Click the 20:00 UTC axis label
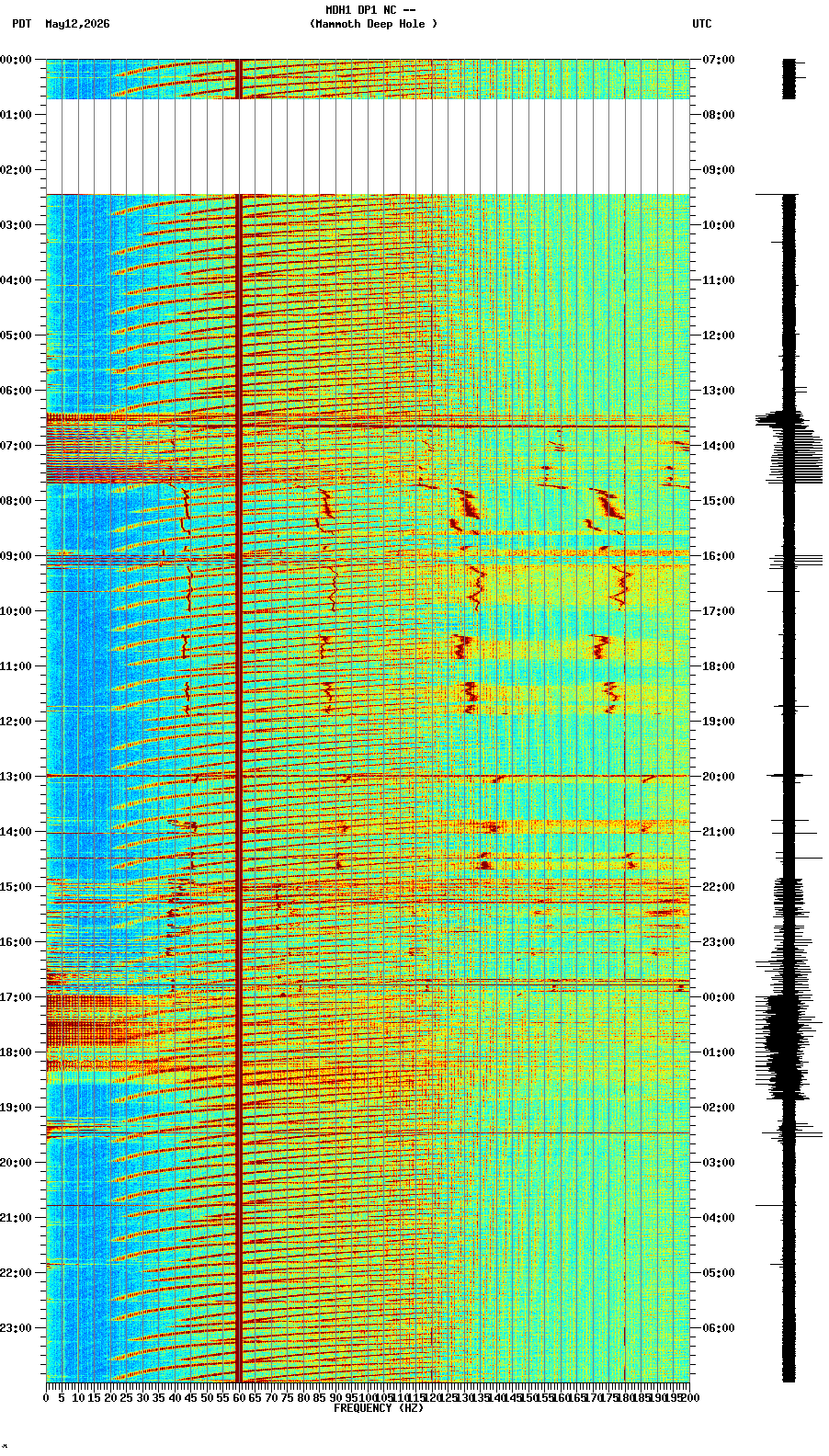Viewport: 829px width, 1456px height. 719,776
